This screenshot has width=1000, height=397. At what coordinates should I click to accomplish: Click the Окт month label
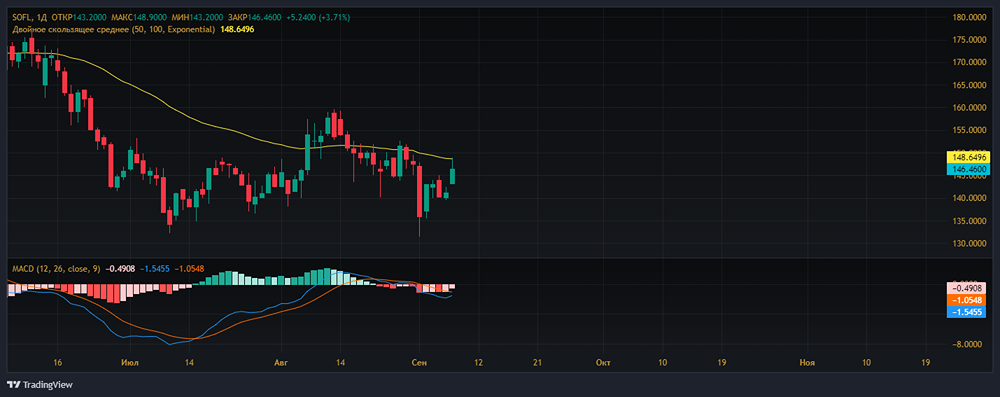click(603, 363)
